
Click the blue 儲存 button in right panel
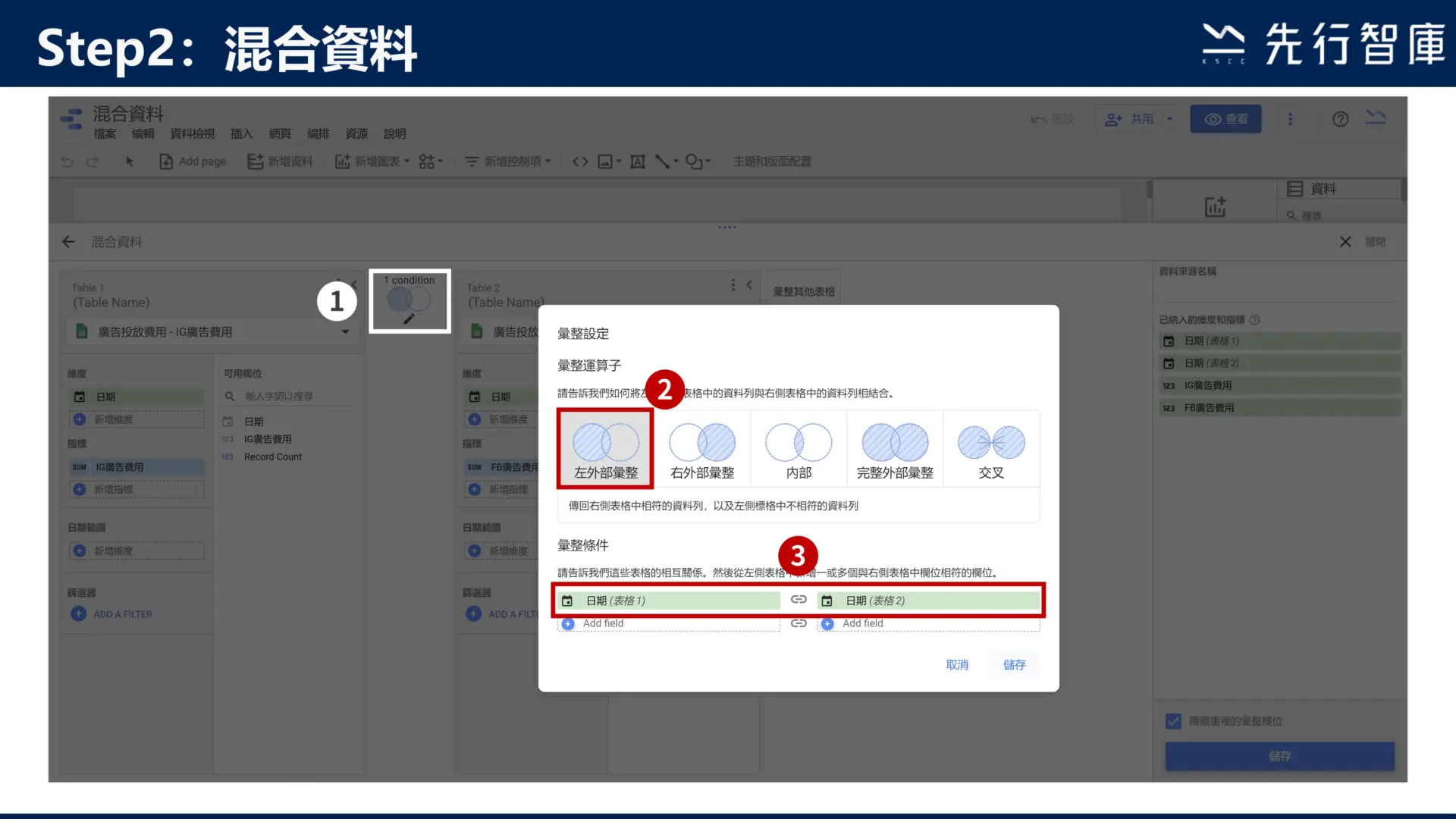pyautogui.click(x=1279, y=756)
